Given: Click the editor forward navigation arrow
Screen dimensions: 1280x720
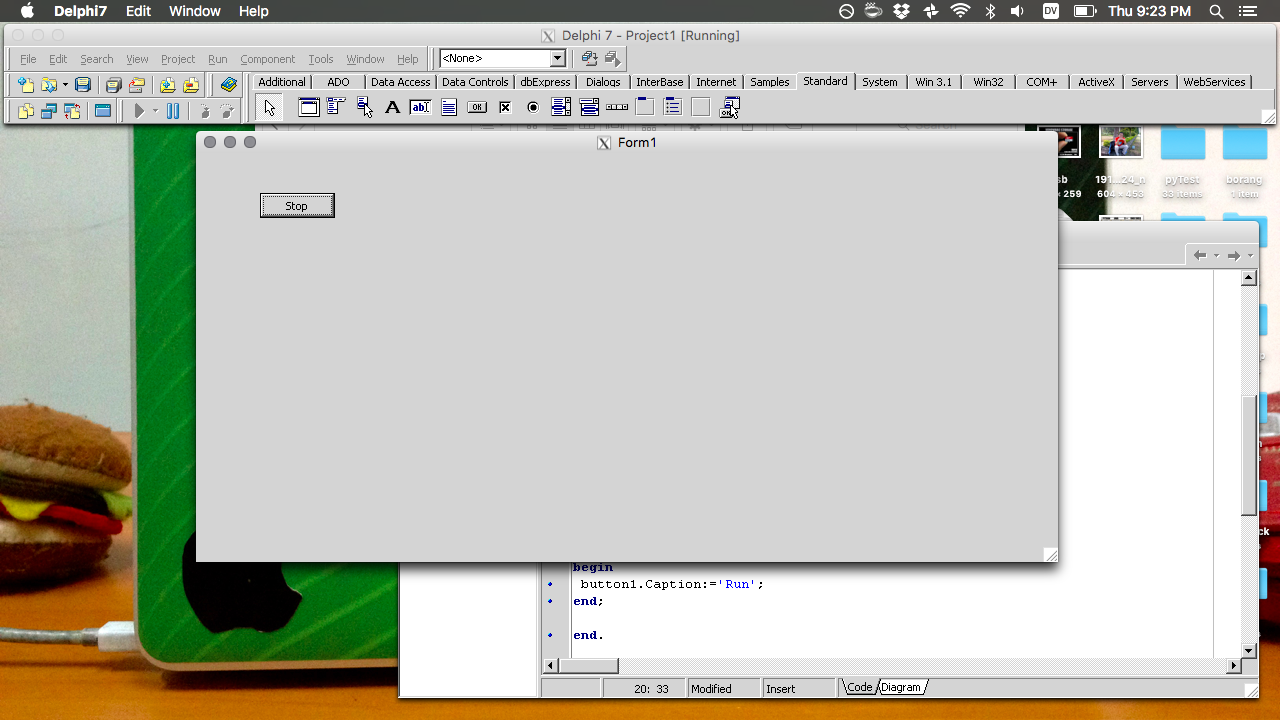Looking at the screenshot, I should tap(1233, 255).
